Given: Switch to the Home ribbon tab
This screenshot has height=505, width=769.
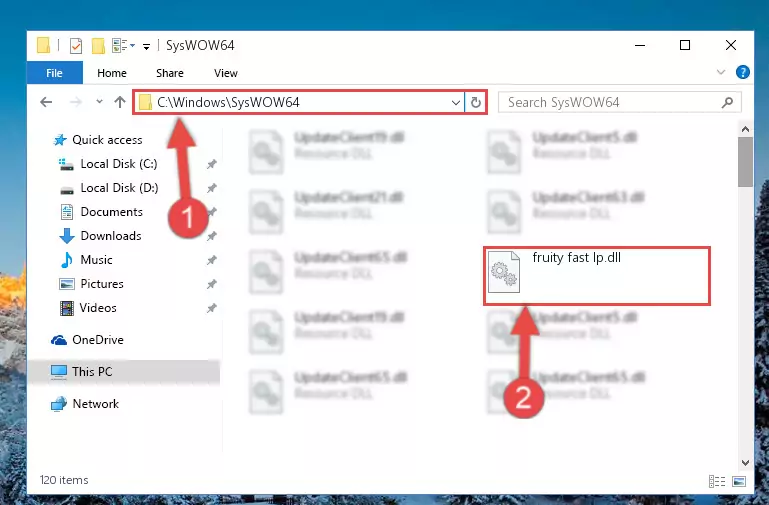Looking at the screenshot, I should click(x=112, y=73).
